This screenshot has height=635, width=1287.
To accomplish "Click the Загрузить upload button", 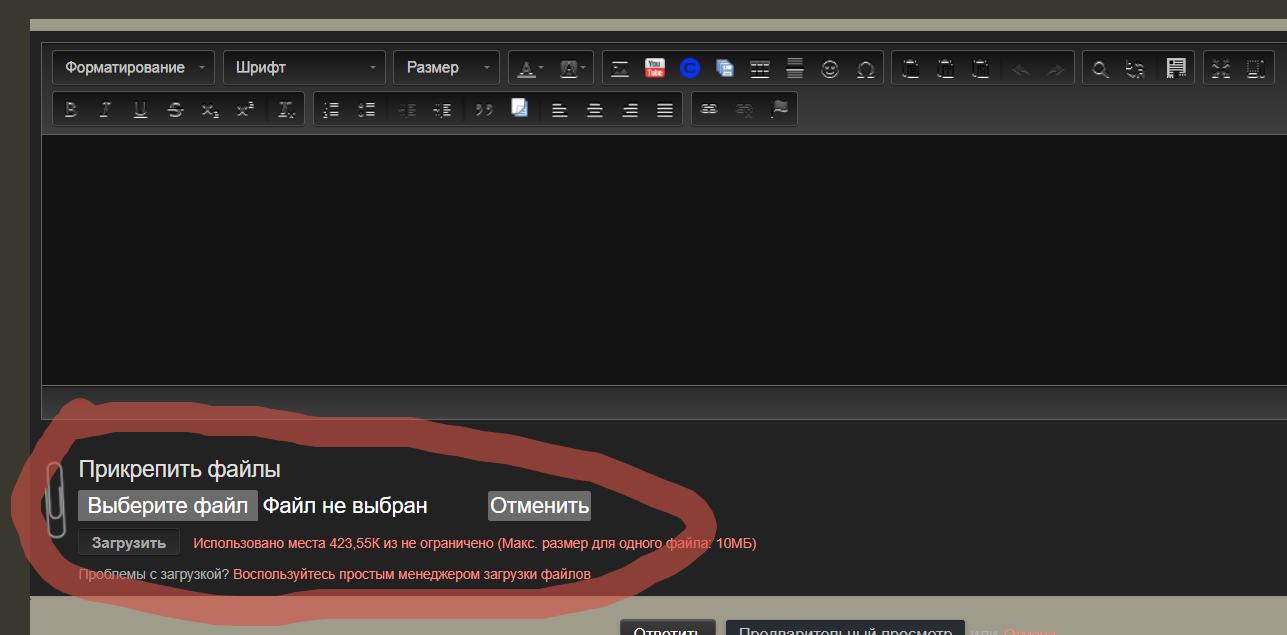I will [x=129, y=543].
